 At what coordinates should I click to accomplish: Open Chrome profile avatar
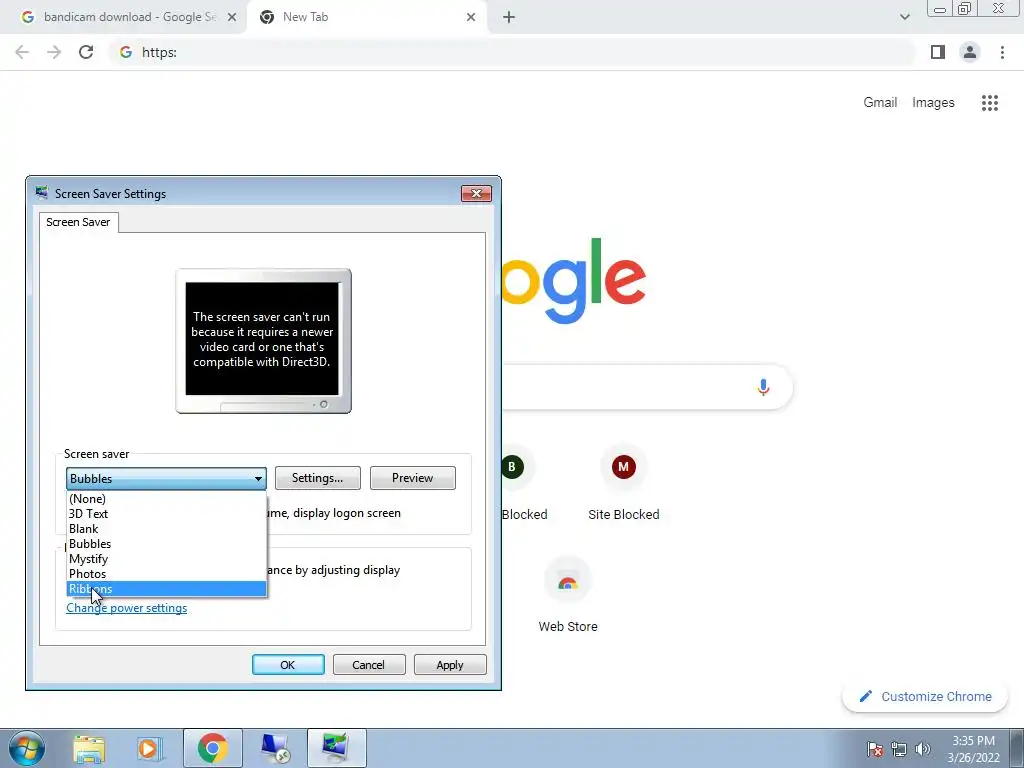pos(970,52)
